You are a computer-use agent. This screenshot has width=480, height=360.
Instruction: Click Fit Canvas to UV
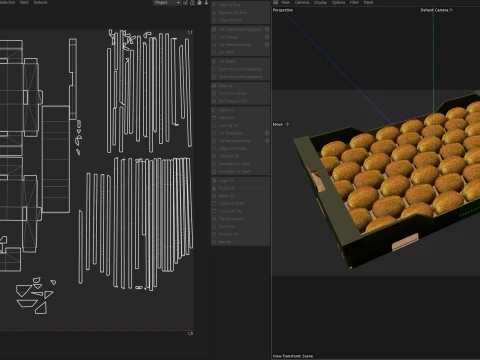[x=240, y=101]
